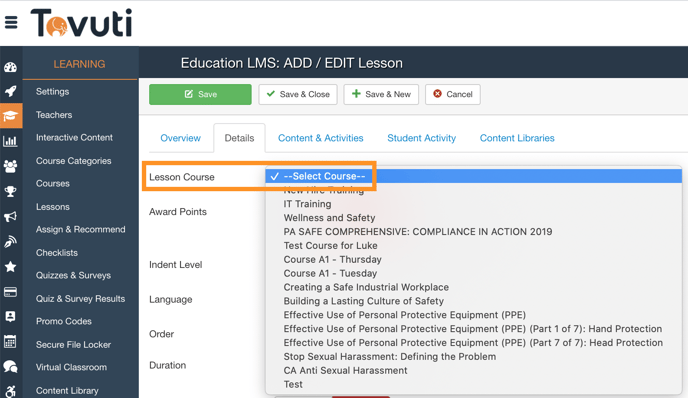The width and height of the screenshot is (688, 398).
Task: Choose Test Course for Luke
Action: pos(473,246)
